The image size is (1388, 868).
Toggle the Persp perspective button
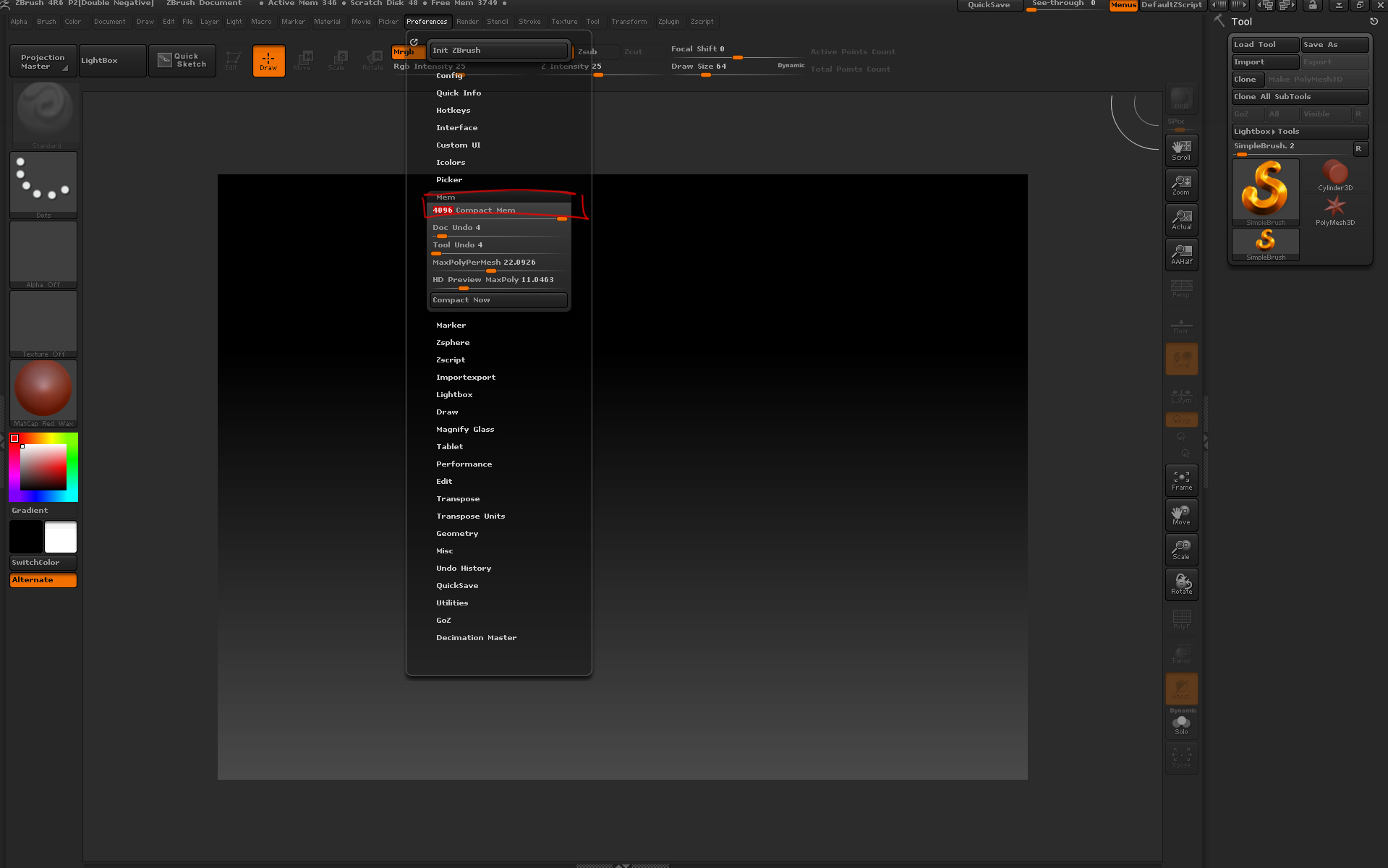pos(1181,289)
